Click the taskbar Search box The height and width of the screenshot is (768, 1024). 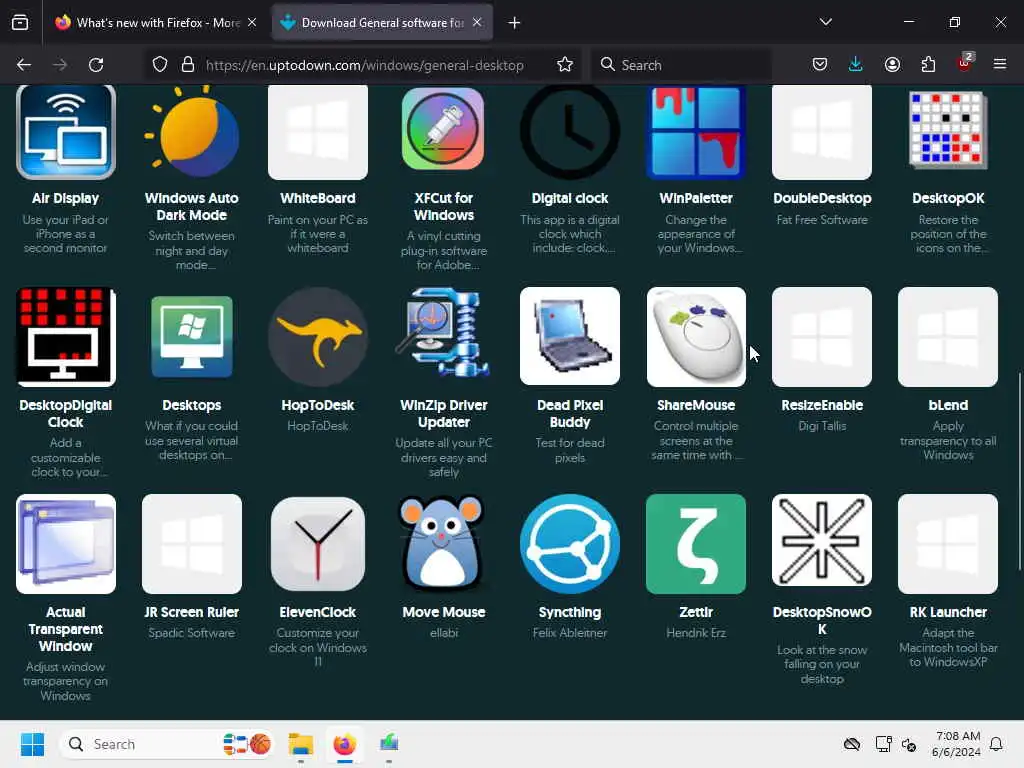[166, 744]
